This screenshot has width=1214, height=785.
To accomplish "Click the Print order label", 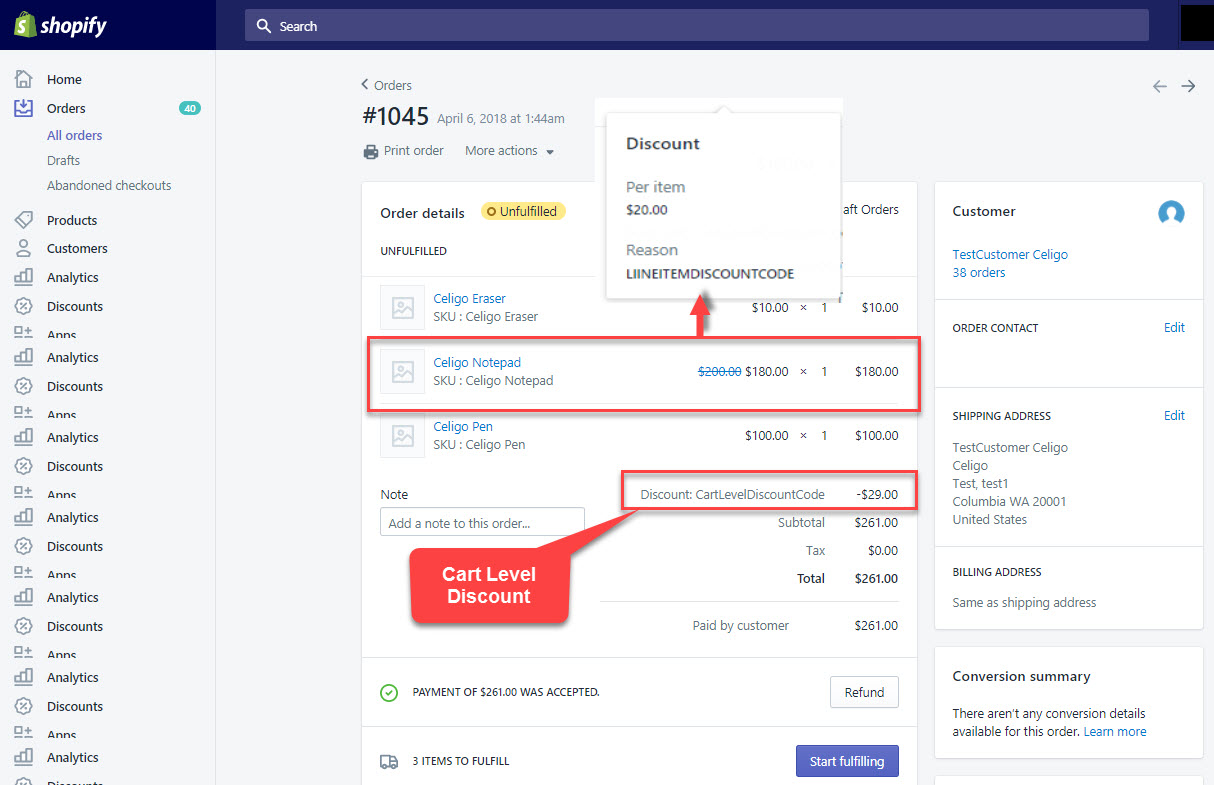I will click(x=414, y=151).
